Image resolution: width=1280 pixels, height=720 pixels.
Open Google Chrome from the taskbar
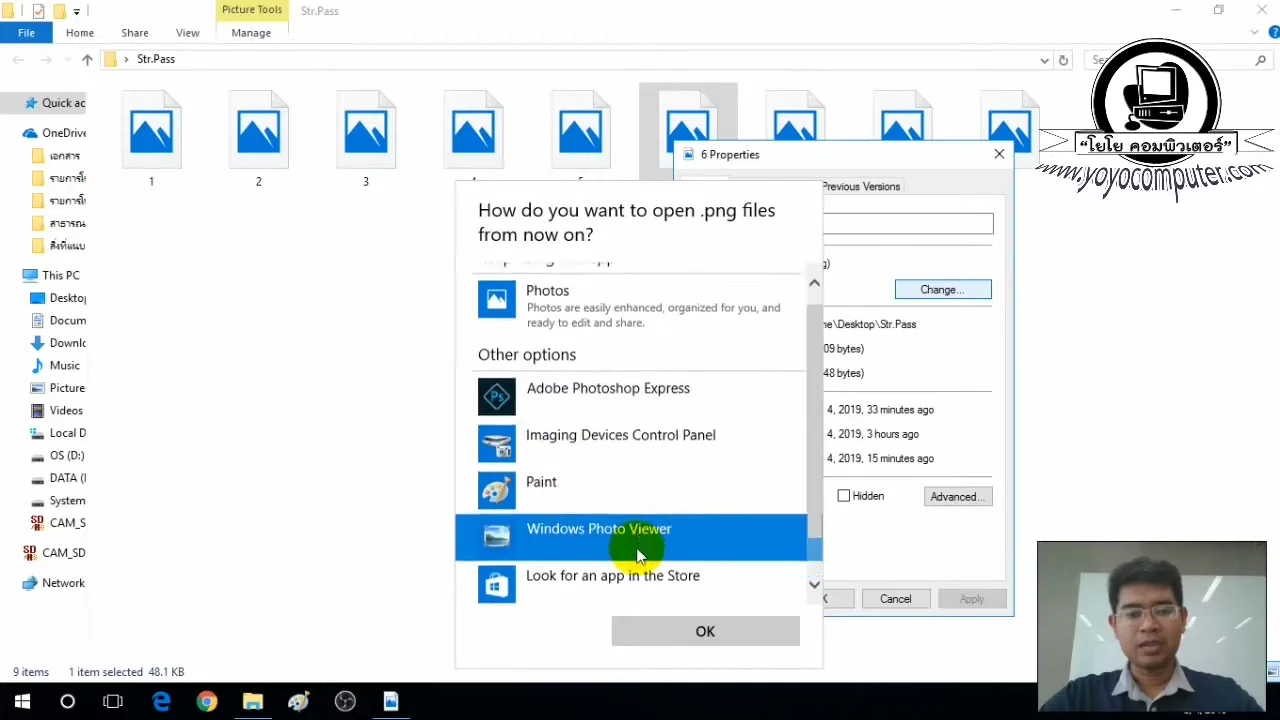(x=206, y=701)
